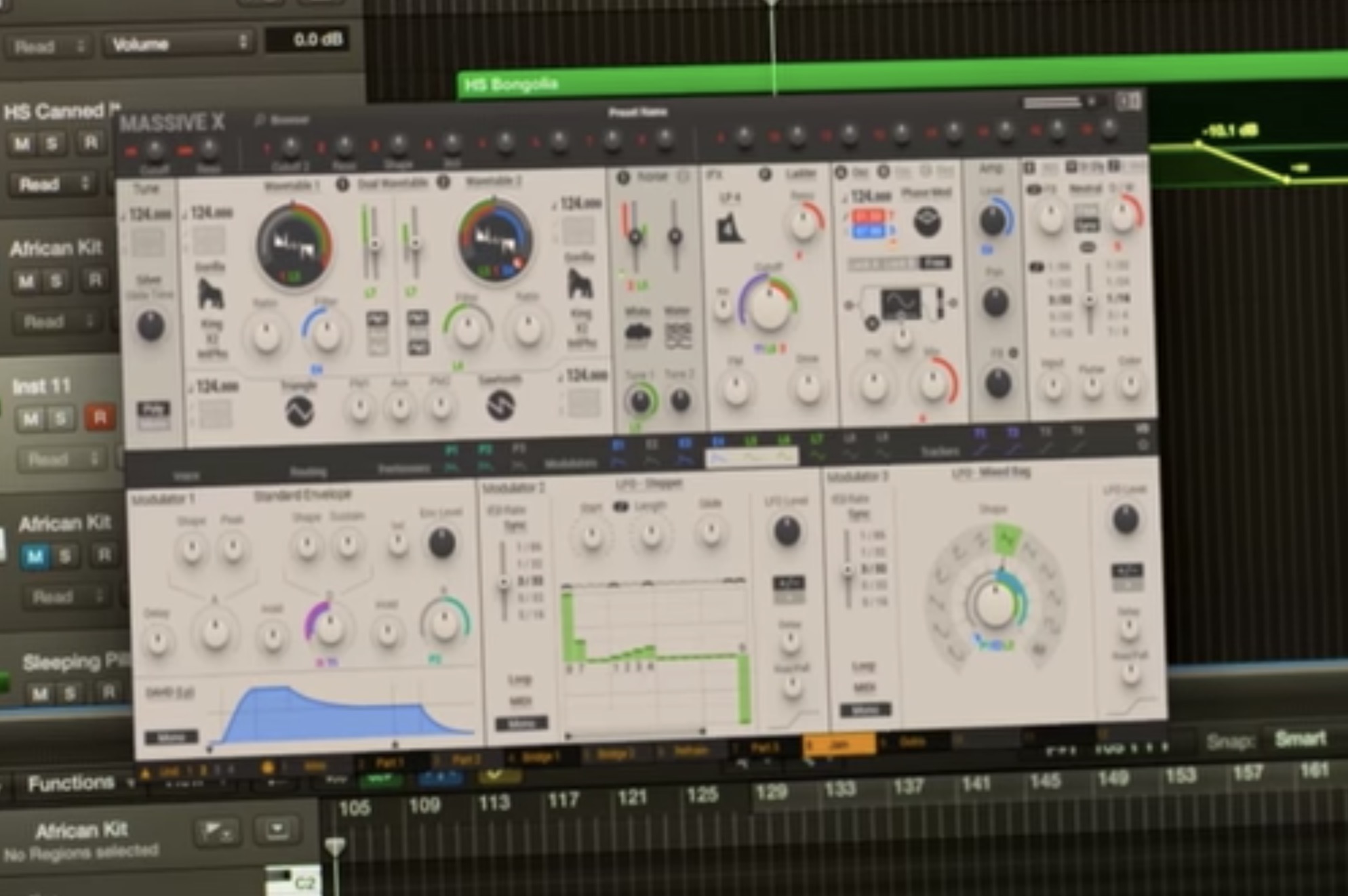
Task: Click the Amp Level knob
Action: 993,220
